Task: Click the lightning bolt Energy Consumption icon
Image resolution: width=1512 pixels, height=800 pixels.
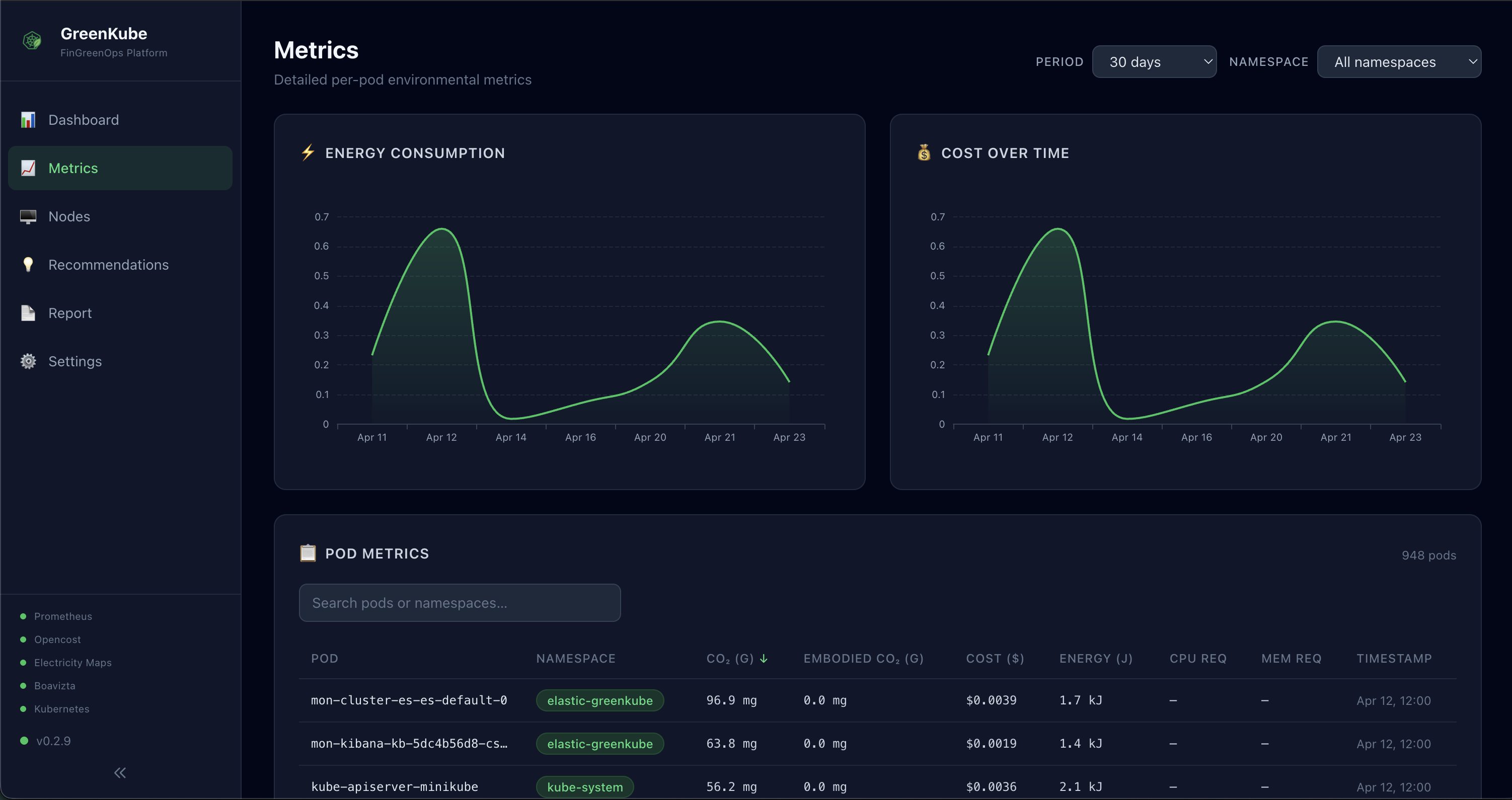Action: click(x=308, y=152)
